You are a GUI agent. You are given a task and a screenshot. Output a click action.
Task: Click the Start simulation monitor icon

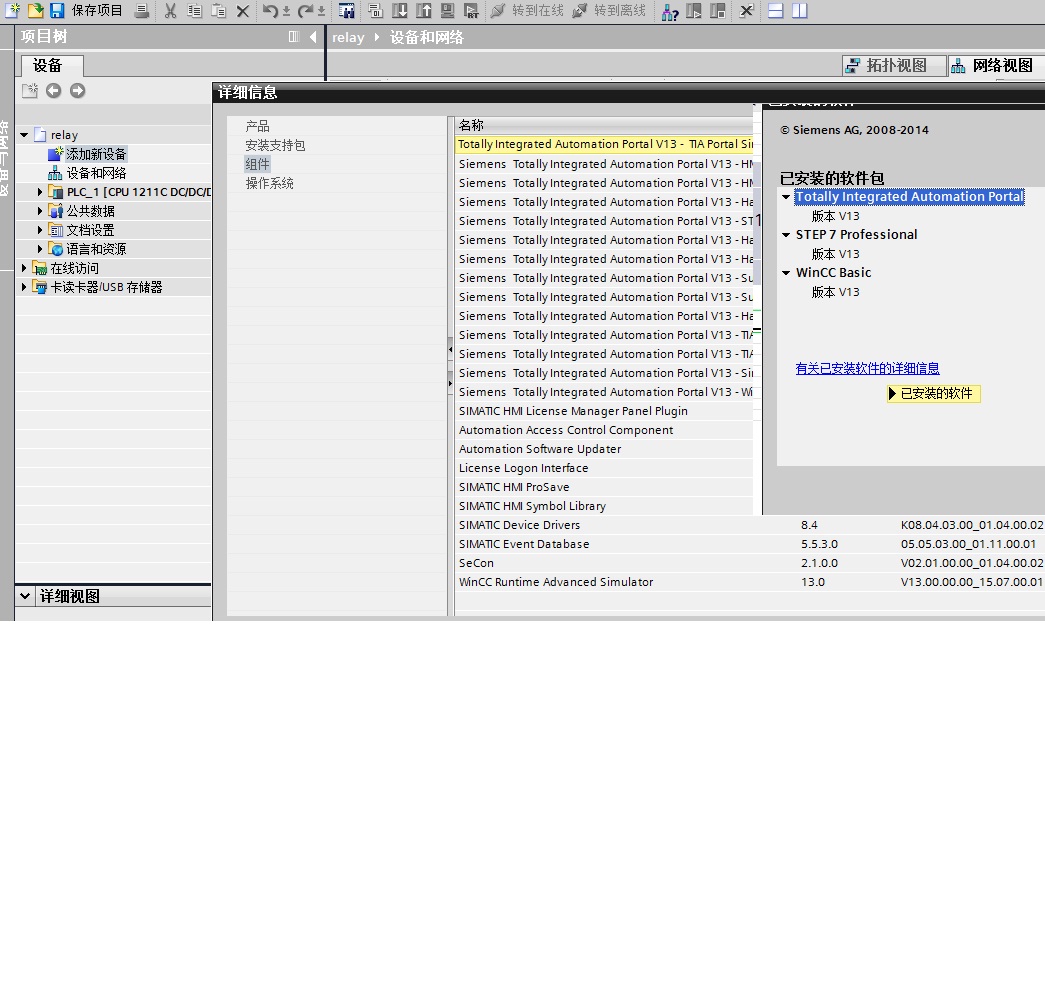448,11
